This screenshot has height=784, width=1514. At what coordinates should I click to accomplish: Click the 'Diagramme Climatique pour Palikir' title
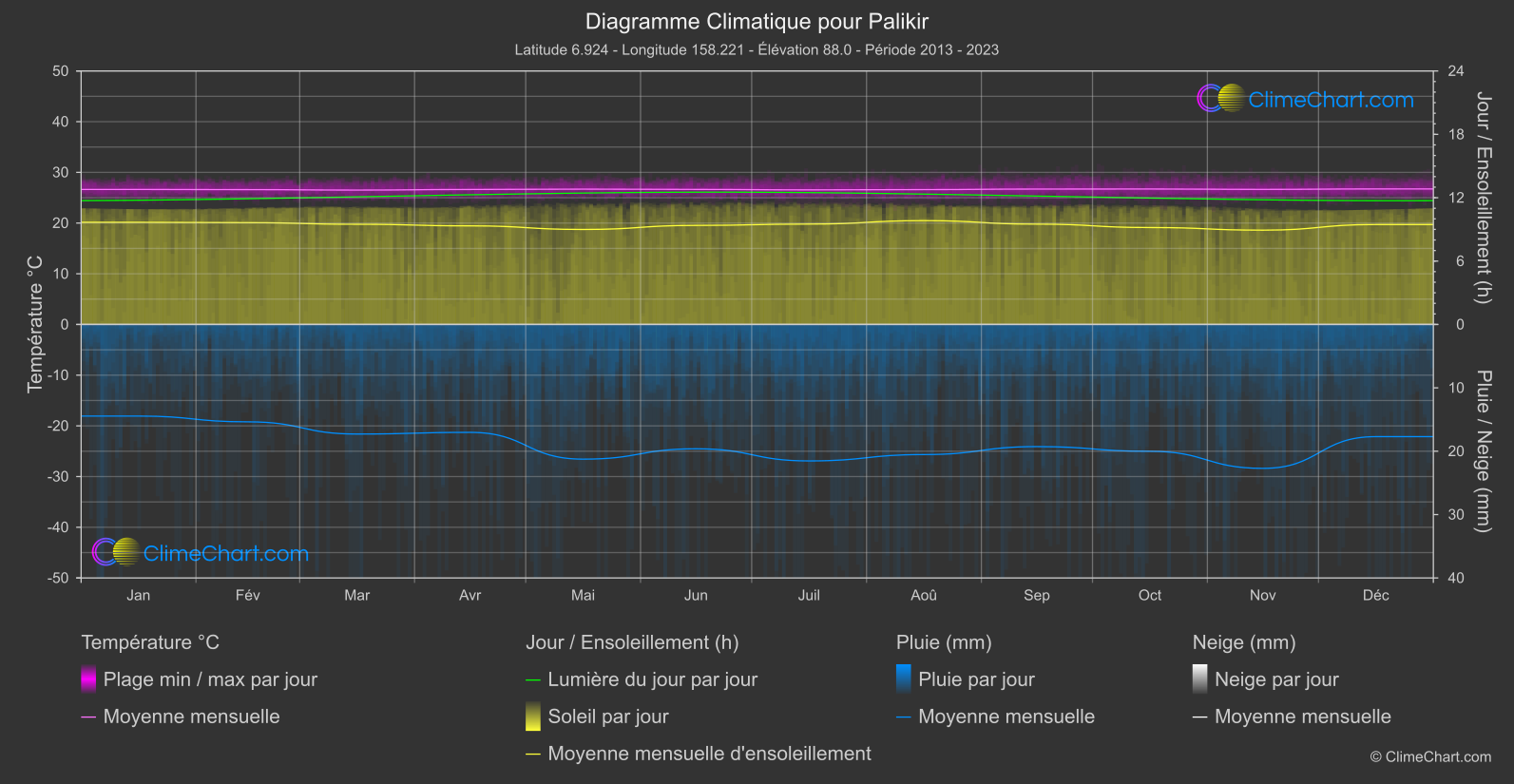[x=757, y=21]
